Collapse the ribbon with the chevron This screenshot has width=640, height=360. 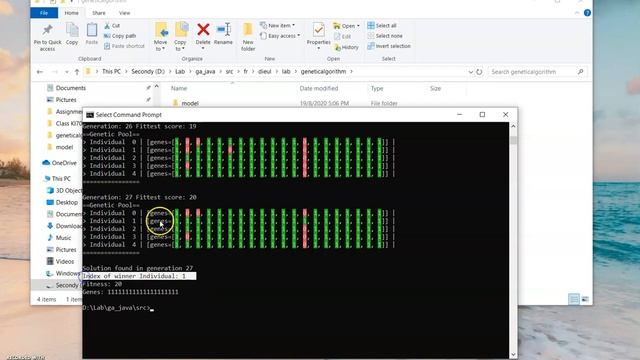point(577,13)
